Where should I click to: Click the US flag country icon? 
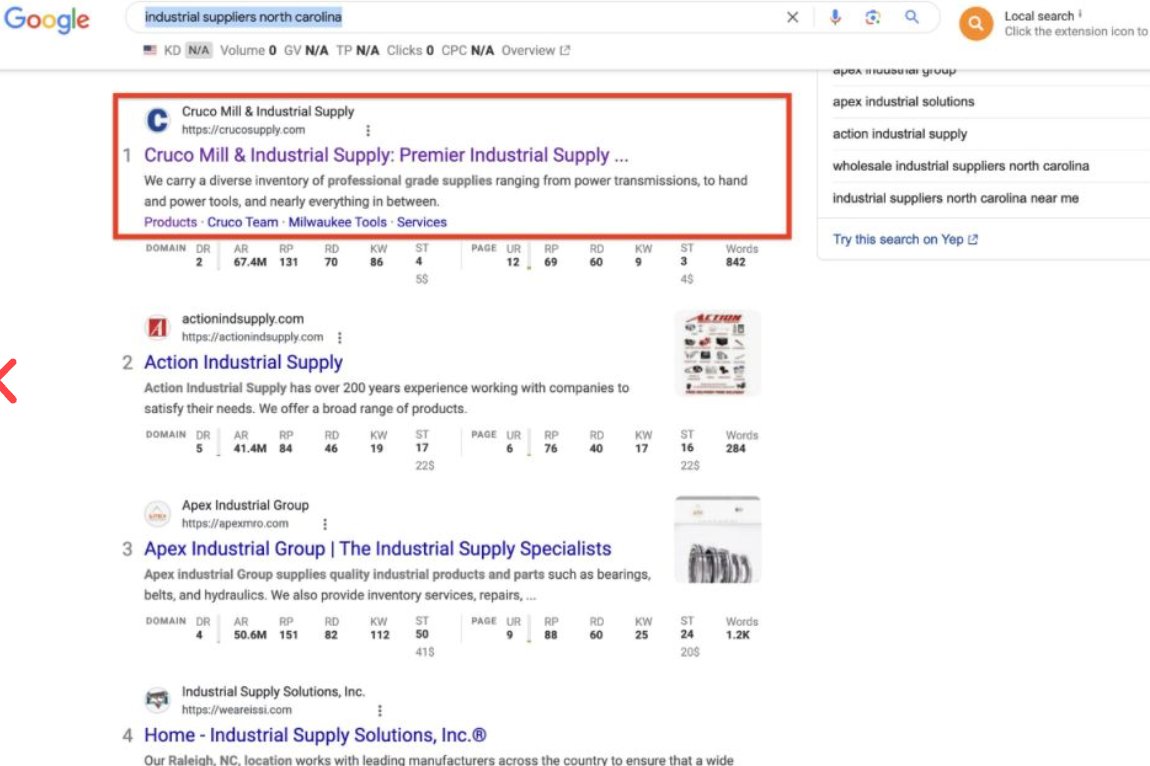pos(150,51)
